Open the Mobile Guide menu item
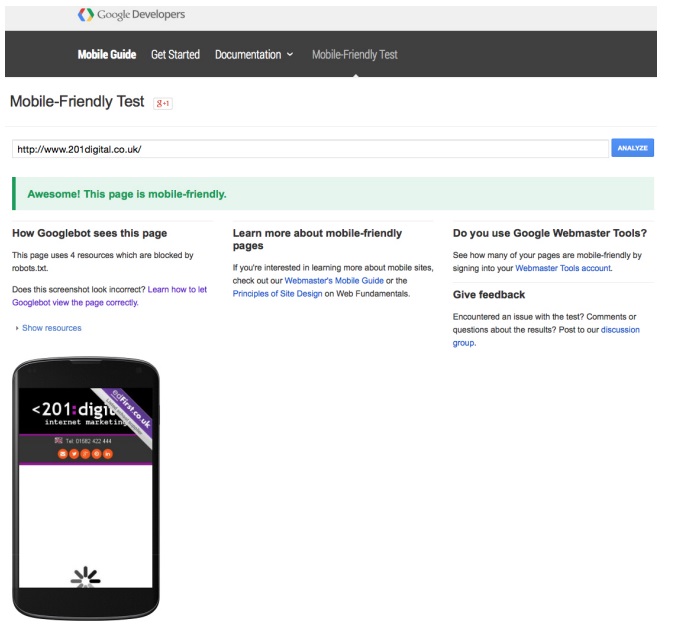The width and height of the screenshot is (683, 633). tap(107, 54)
